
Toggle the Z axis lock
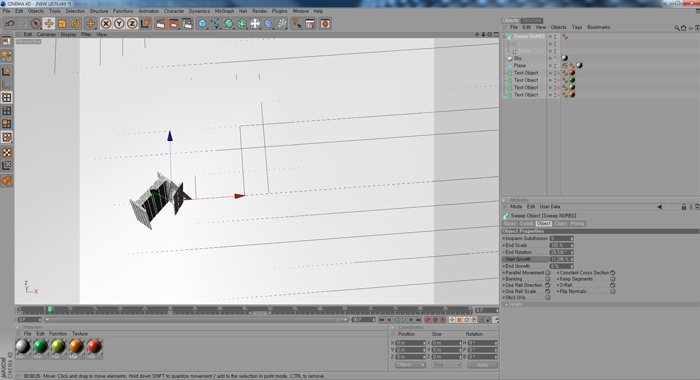(132, 24)
